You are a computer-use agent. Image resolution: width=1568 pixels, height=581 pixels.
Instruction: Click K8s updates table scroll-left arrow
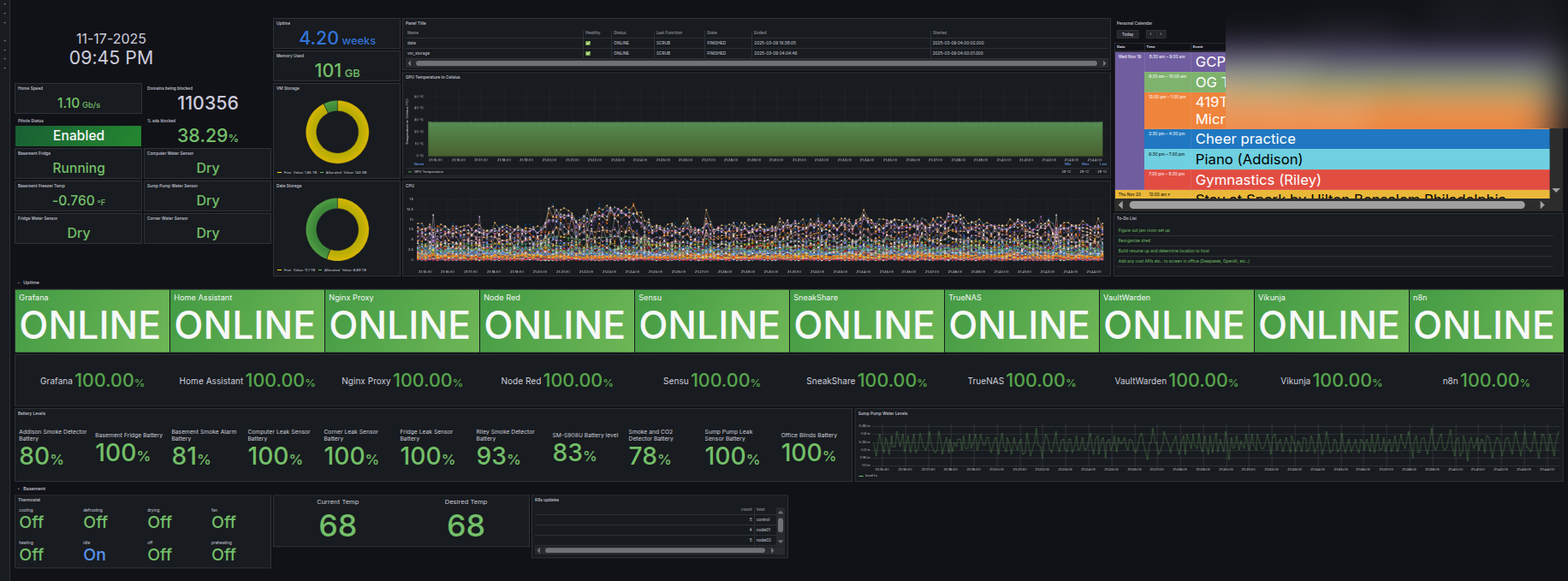point(538,551)
